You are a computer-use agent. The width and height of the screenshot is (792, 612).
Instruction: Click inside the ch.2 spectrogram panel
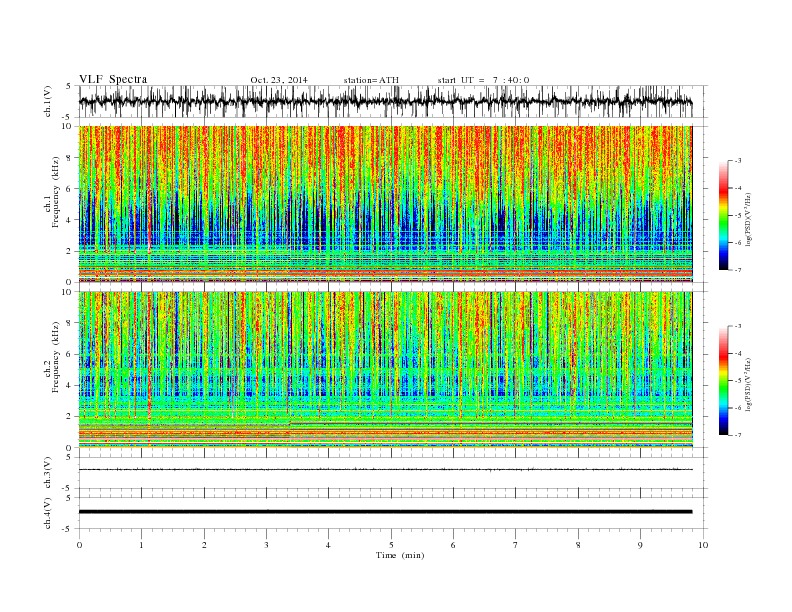click(x=385, y=370)
